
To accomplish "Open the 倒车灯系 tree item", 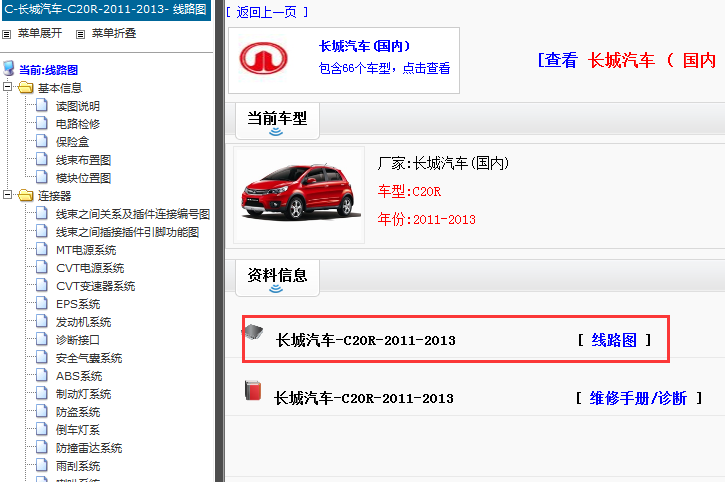I will pyautogui.click(x=78, y=430).
